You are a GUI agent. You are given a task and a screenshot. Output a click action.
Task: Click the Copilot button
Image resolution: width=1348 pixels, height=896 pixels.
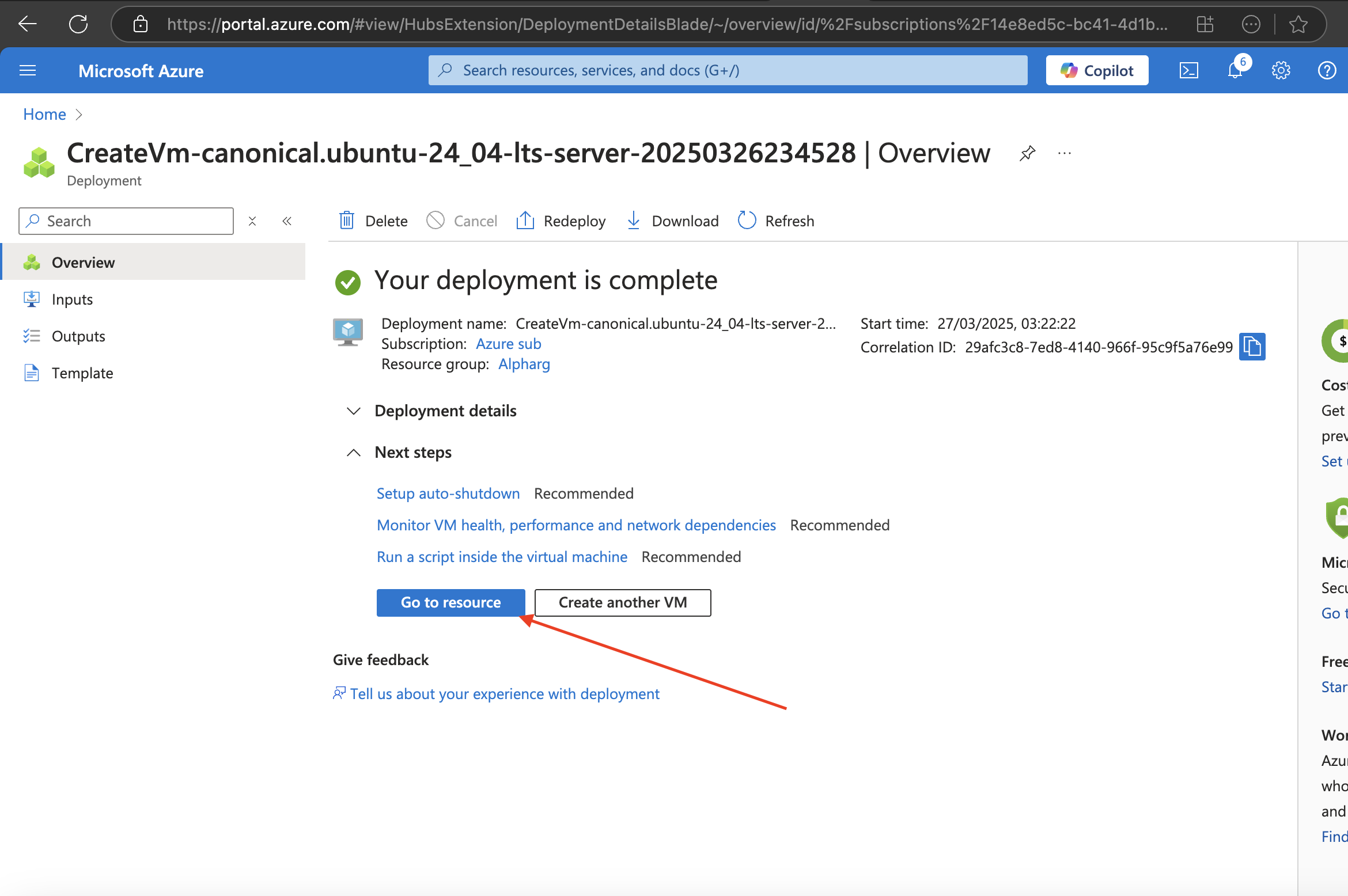(1097, 70)
